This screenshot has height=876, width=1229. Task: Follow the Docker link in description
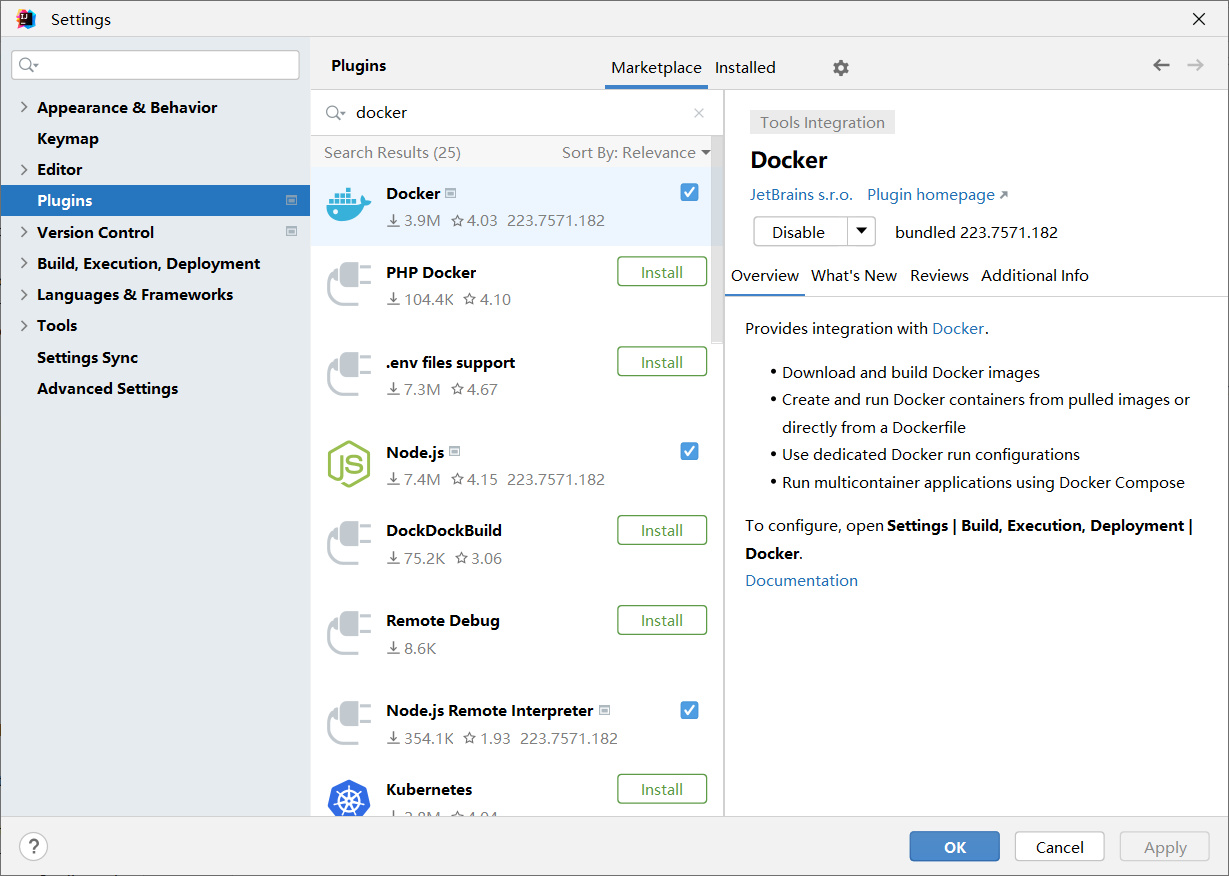point(958,328)
